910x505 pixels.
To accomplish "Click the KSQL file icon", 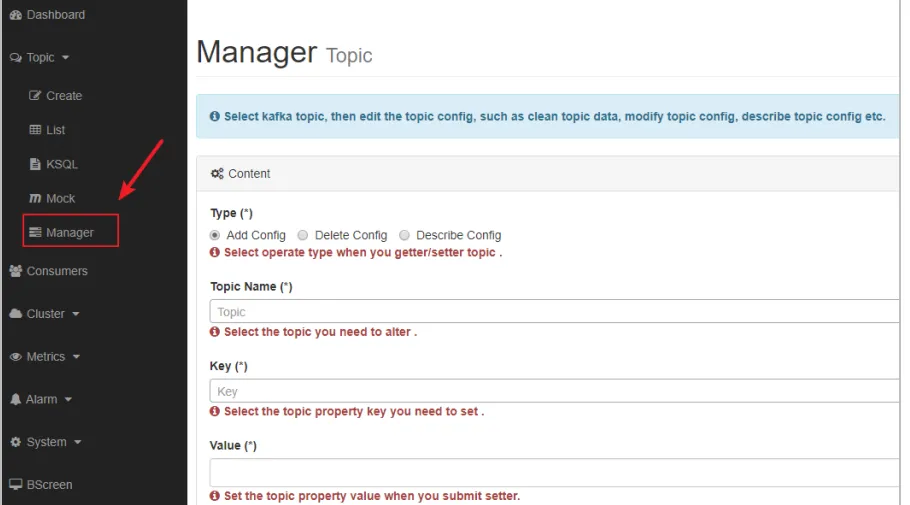I will (x=36, y=164).
